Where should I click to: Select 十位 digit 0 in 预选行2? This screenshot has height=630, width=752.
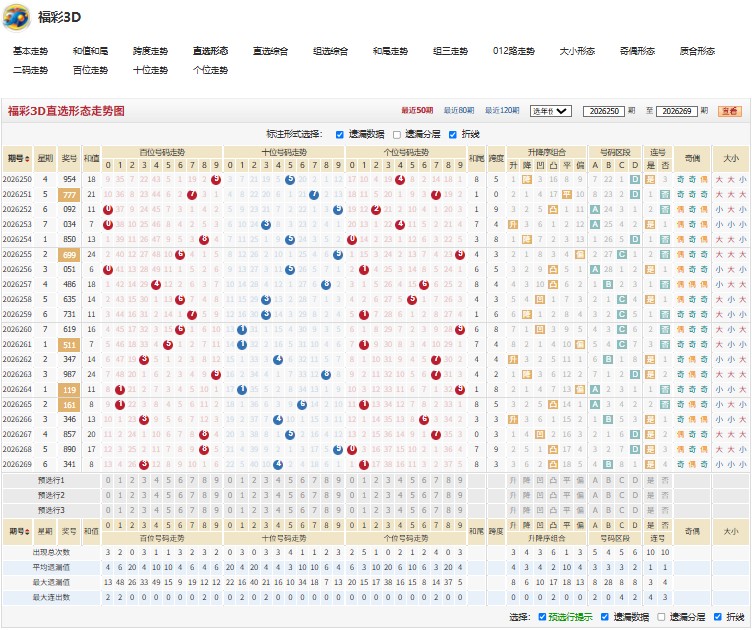(230, 495)
